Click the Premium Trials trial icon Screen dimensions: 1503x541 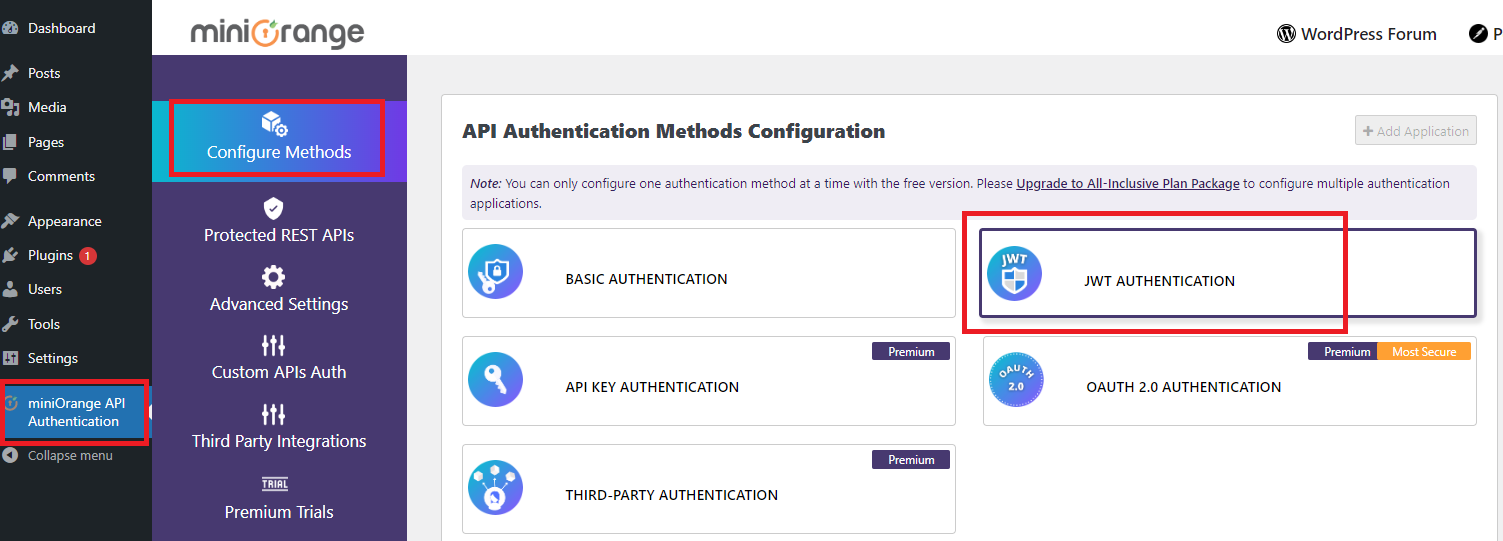[x=274, y=484]
